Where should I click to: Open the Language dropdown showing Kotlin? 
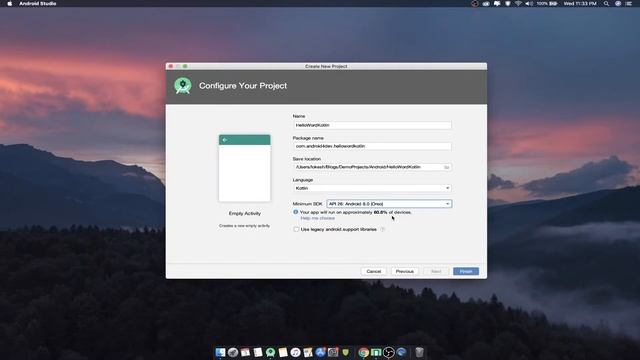[x=372, y=188]
